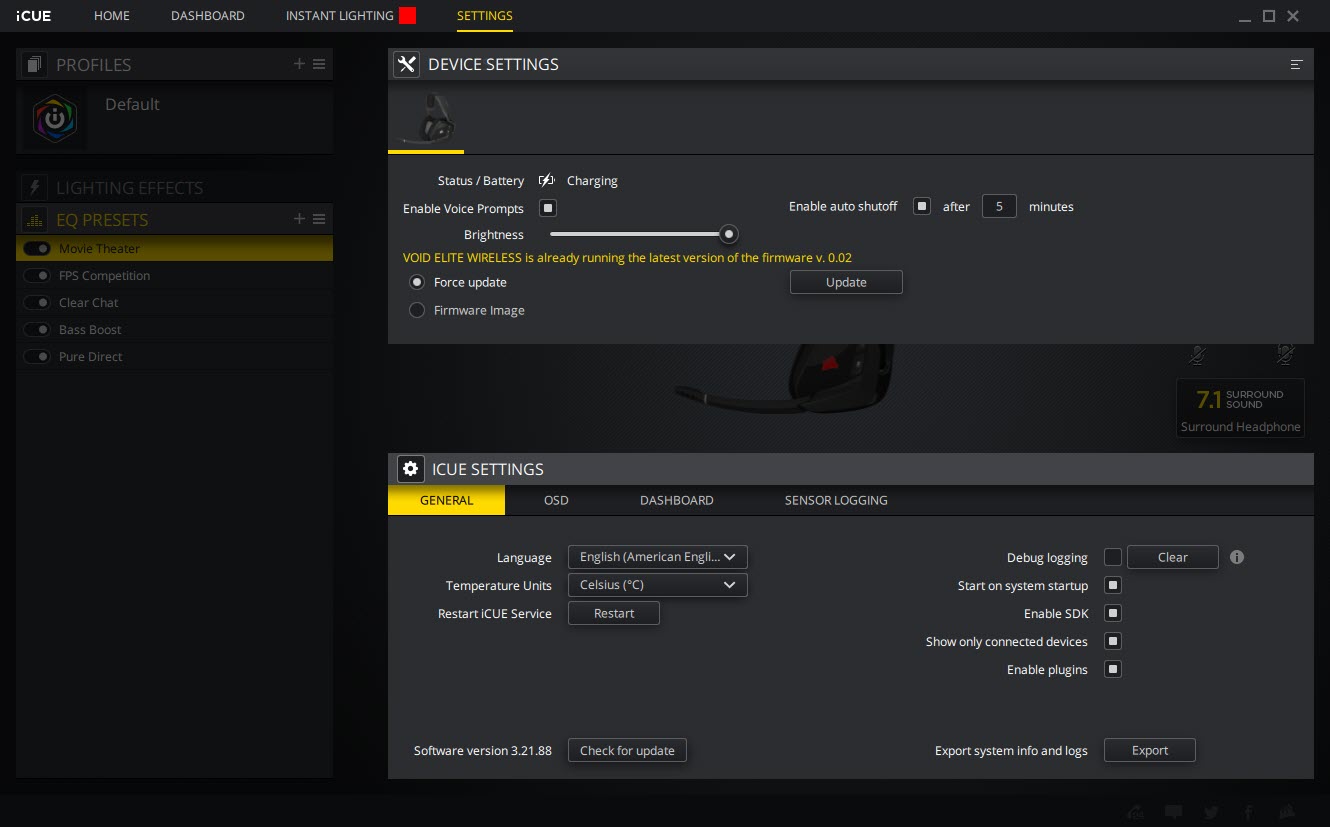This screenshot has width=1330, height=827.
Task: Select the Force update radio button
Action: coord(417,282)
